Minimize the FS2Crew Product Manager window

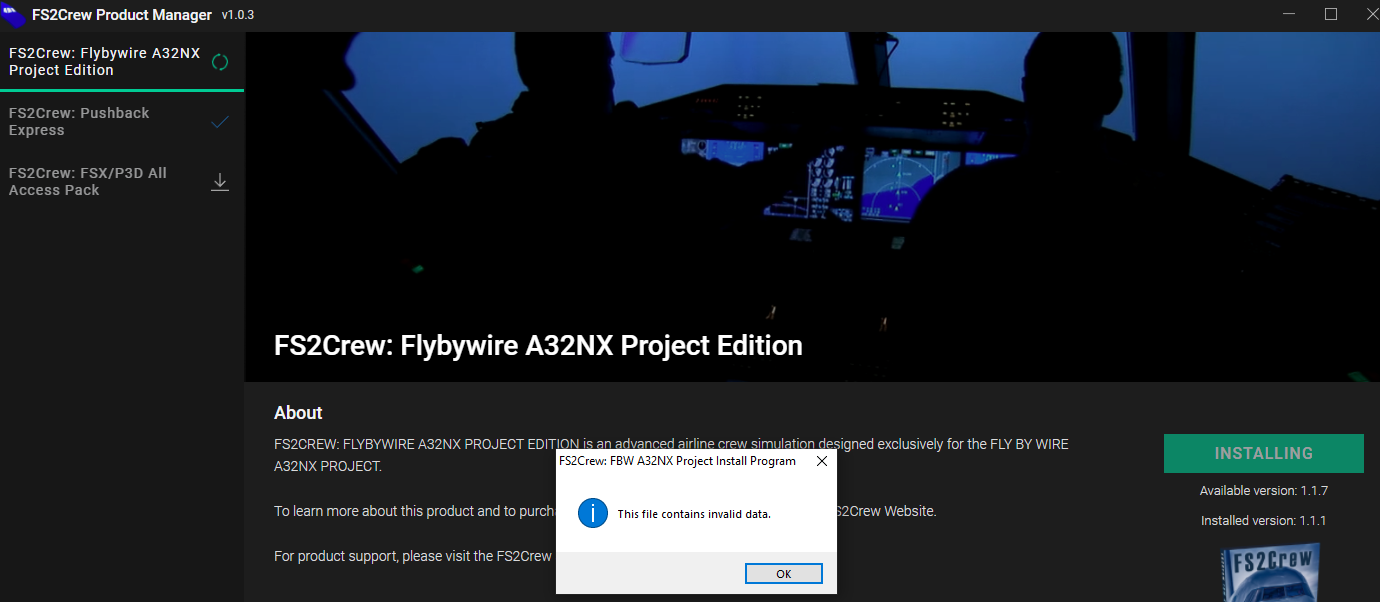(1290, 14)
